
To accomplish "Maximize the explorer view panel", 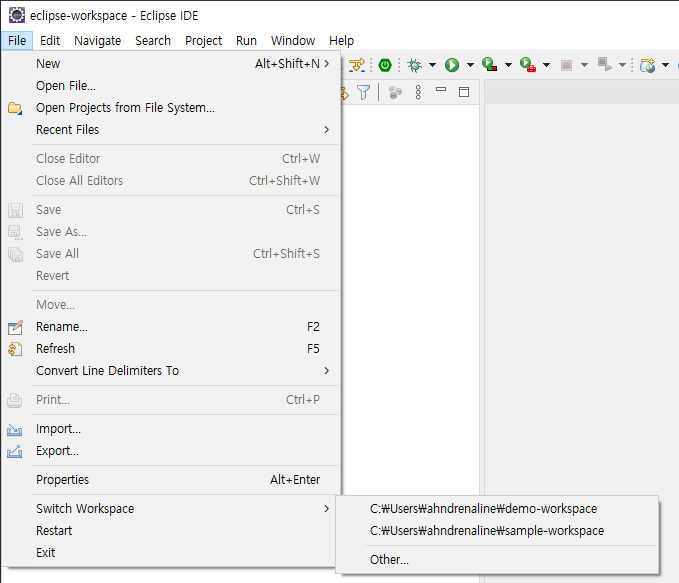I will coord(464,92).
